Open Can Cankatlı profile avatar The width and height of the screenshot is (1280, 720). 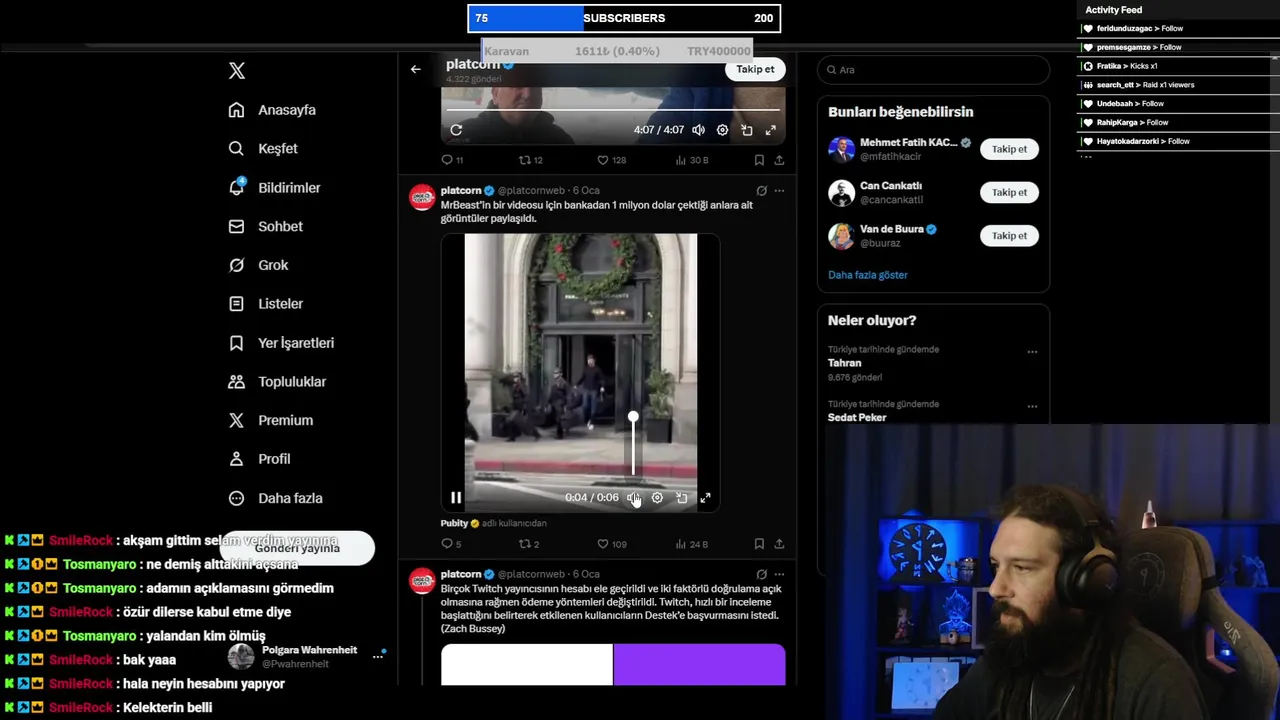841,192
